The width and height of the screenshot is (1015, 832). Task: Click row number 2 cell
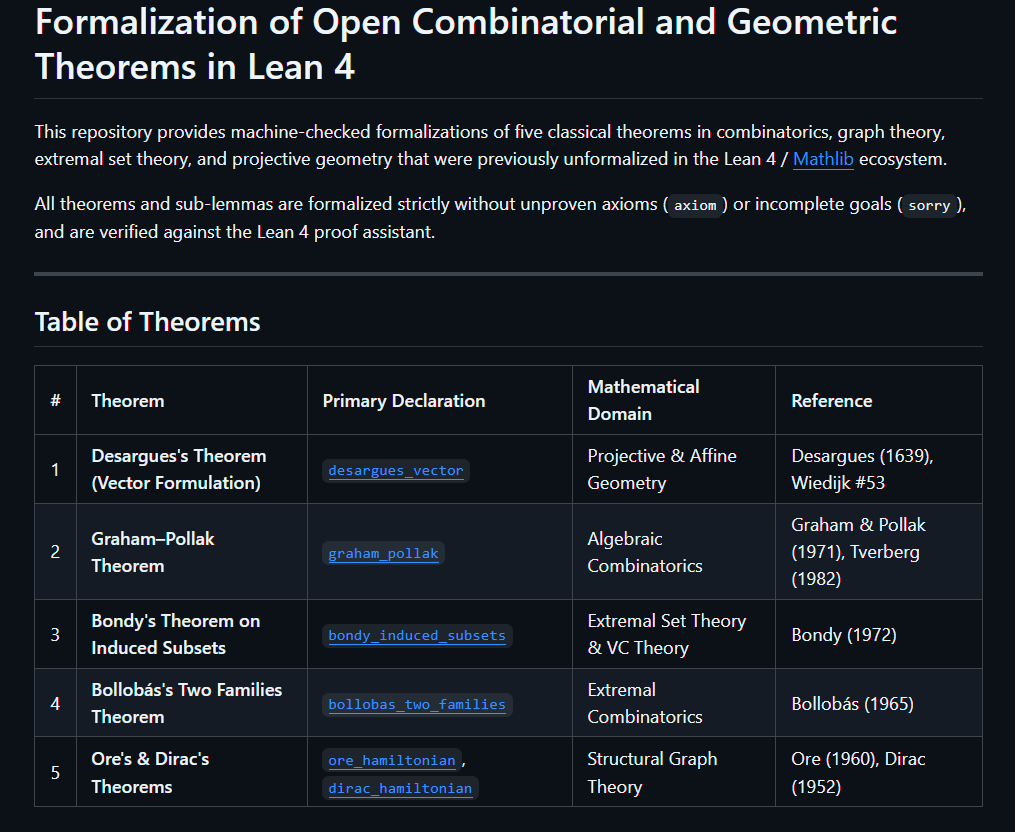[56, 552]
